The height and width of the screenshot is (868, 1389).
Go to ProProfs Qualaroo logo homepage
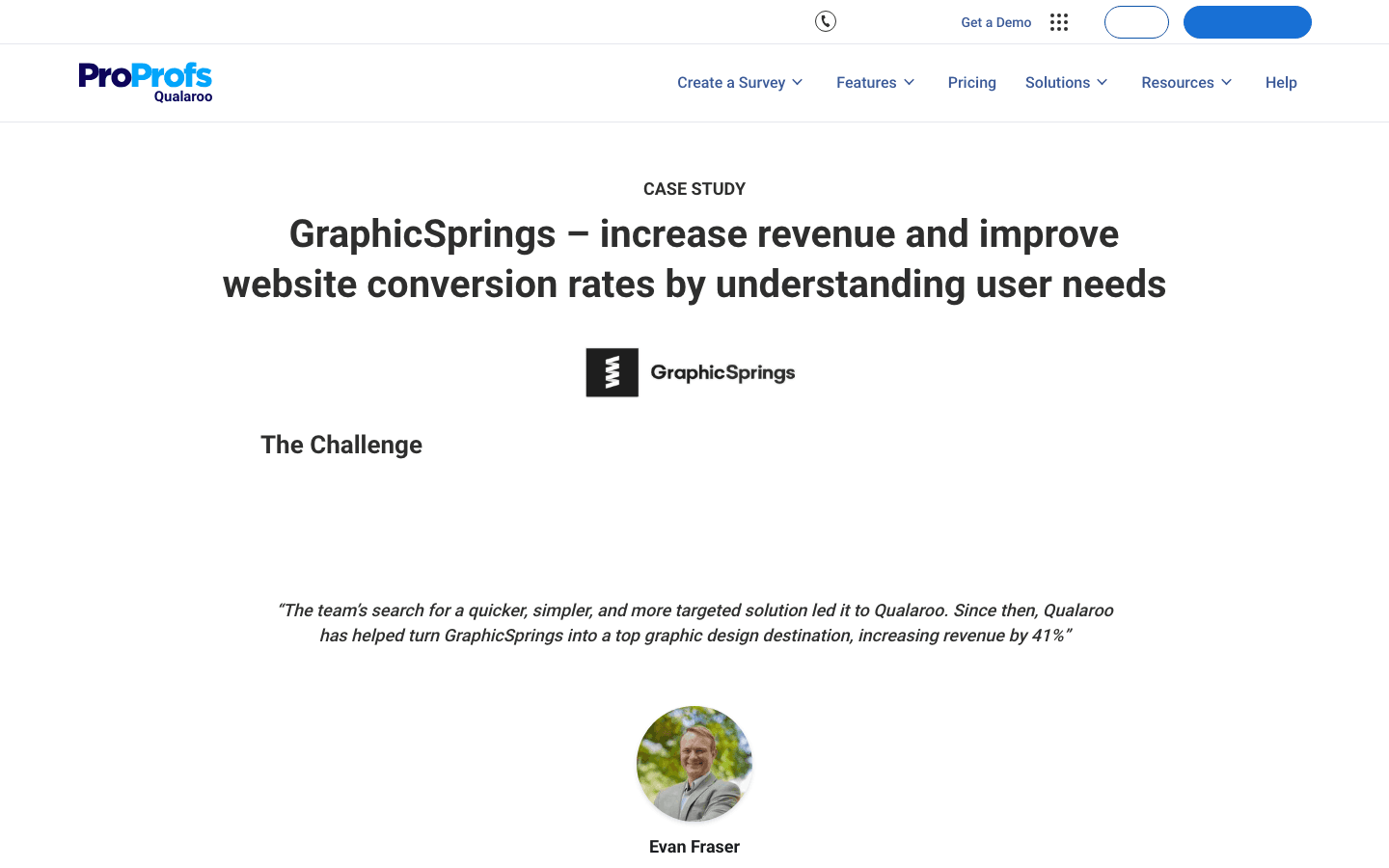click(146, 82)
